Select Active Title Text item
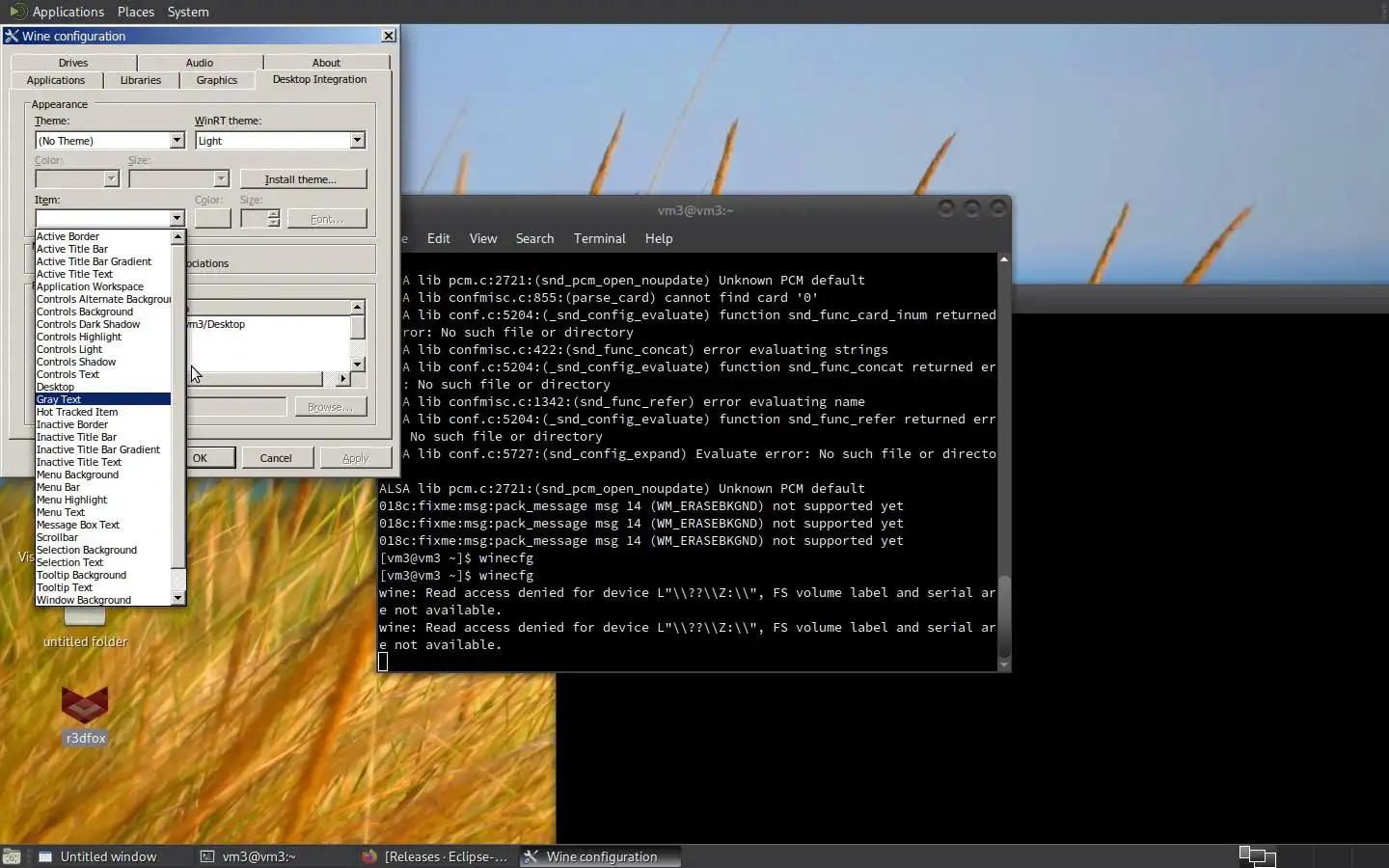1389x868 pixels. (103, 274)
